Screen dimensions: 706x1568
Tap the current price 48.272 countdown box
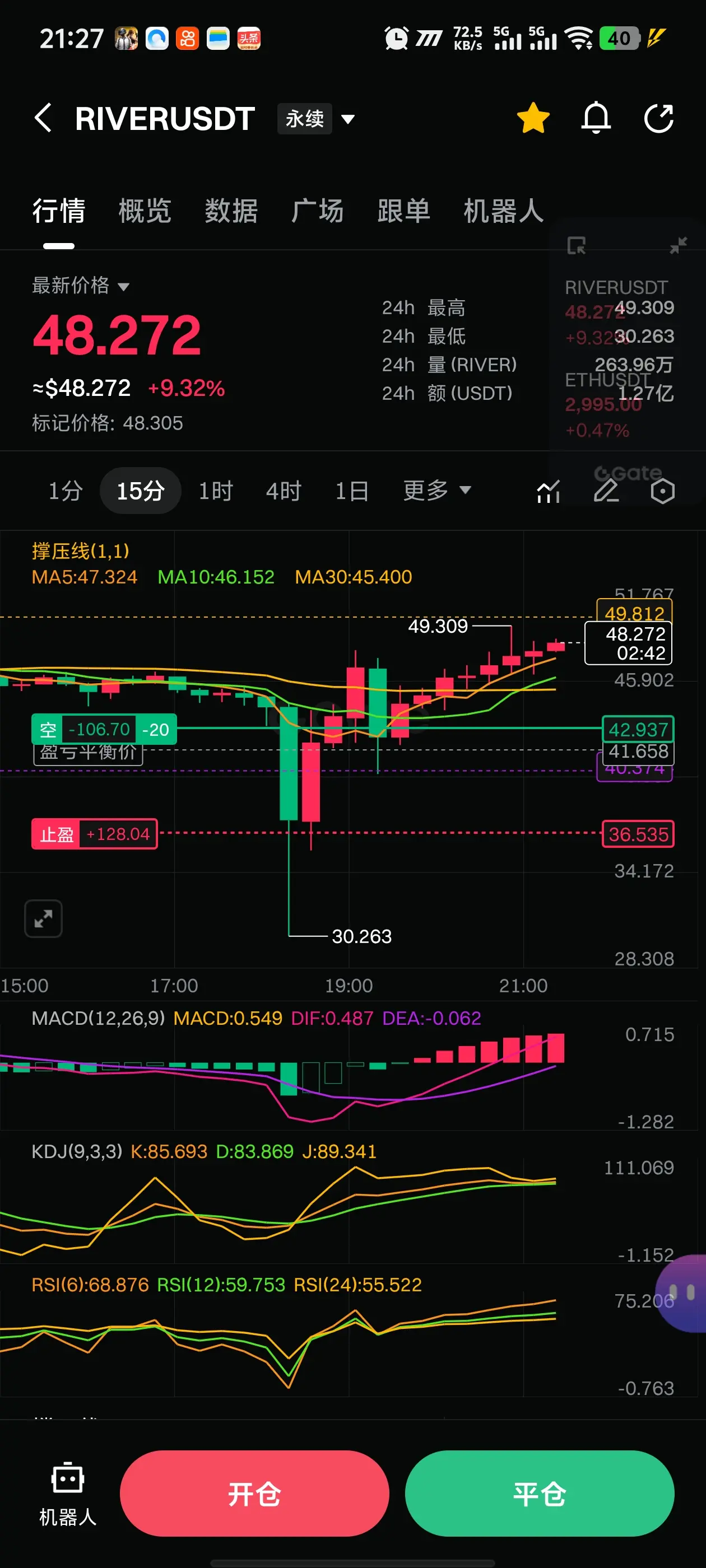628,643
